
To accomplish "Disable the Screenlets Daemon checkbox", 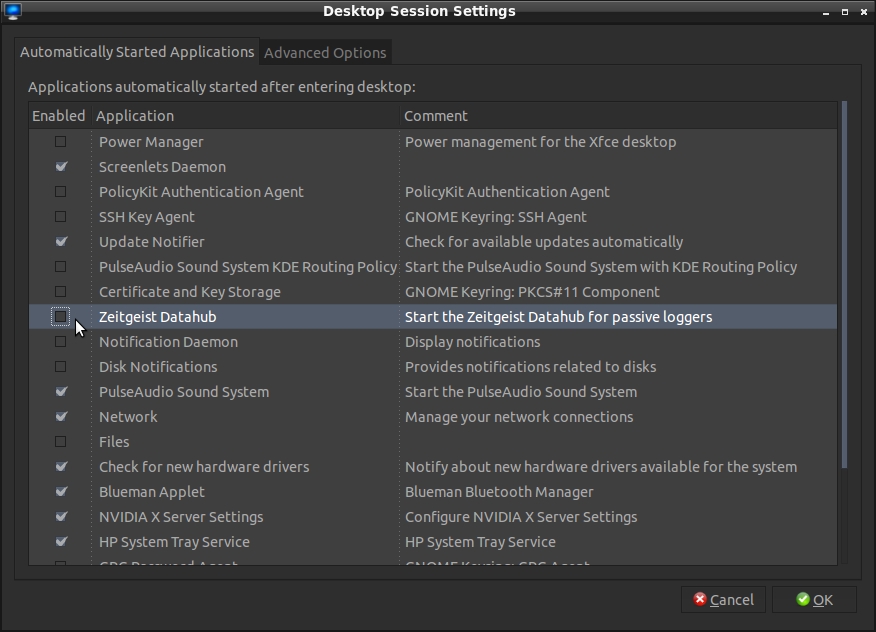I will (x=61, y=167).
